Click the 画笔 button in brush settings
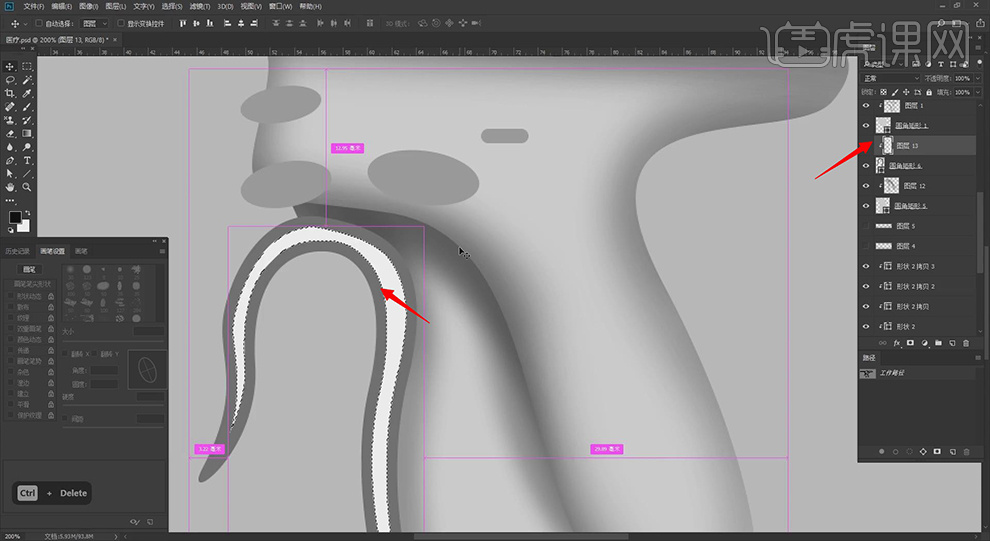This screenshot has width=990, height=541. 29,270
